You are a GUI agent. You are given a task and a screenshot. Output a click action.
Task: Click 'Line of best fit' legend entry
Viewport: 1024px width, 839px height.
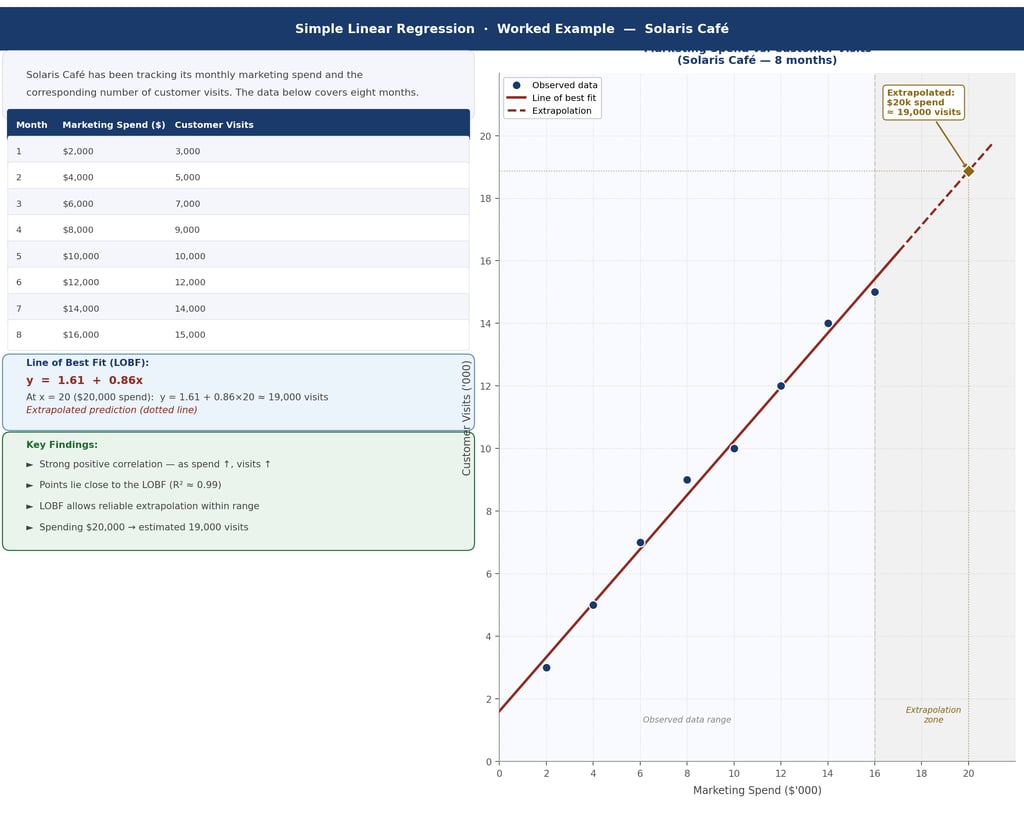[552, 98]
